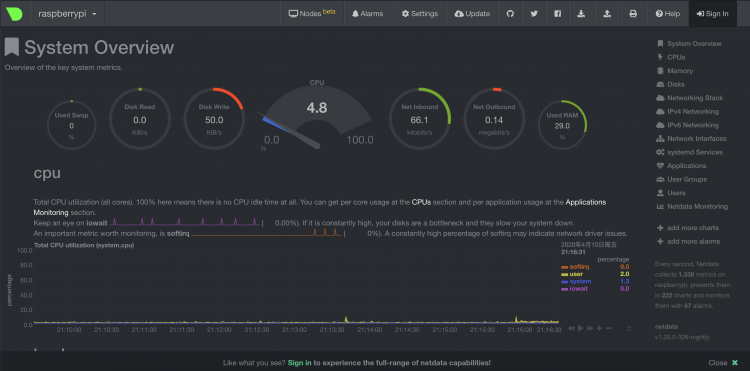Click the chart resize handle icon

click(629, 328)
